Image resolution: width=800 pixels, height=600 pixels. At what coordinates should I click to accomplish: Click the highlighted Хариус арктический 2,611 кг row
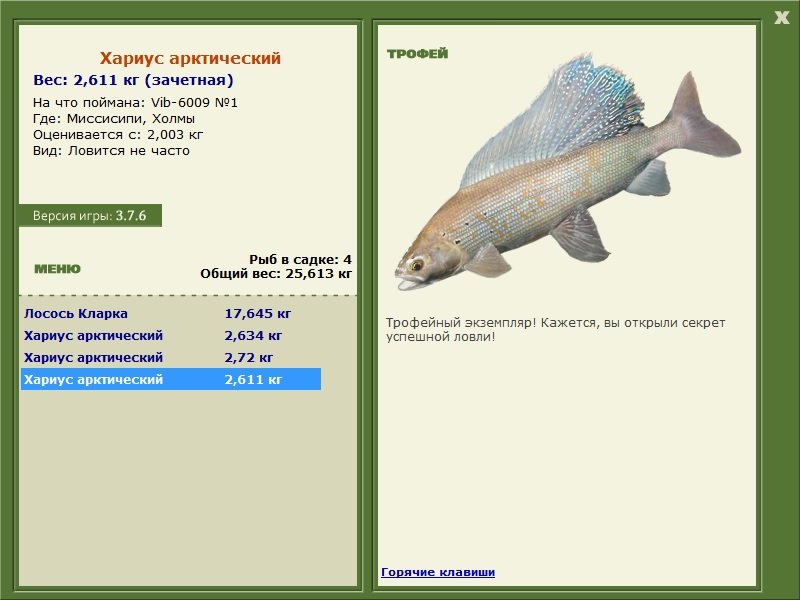(171, 379)
